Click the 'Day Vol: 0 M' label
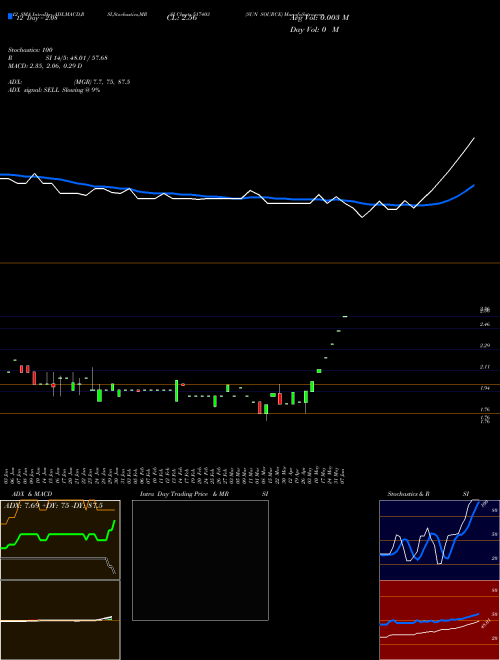This screenshot has width=500, height=660. click(x=314, y=30)
